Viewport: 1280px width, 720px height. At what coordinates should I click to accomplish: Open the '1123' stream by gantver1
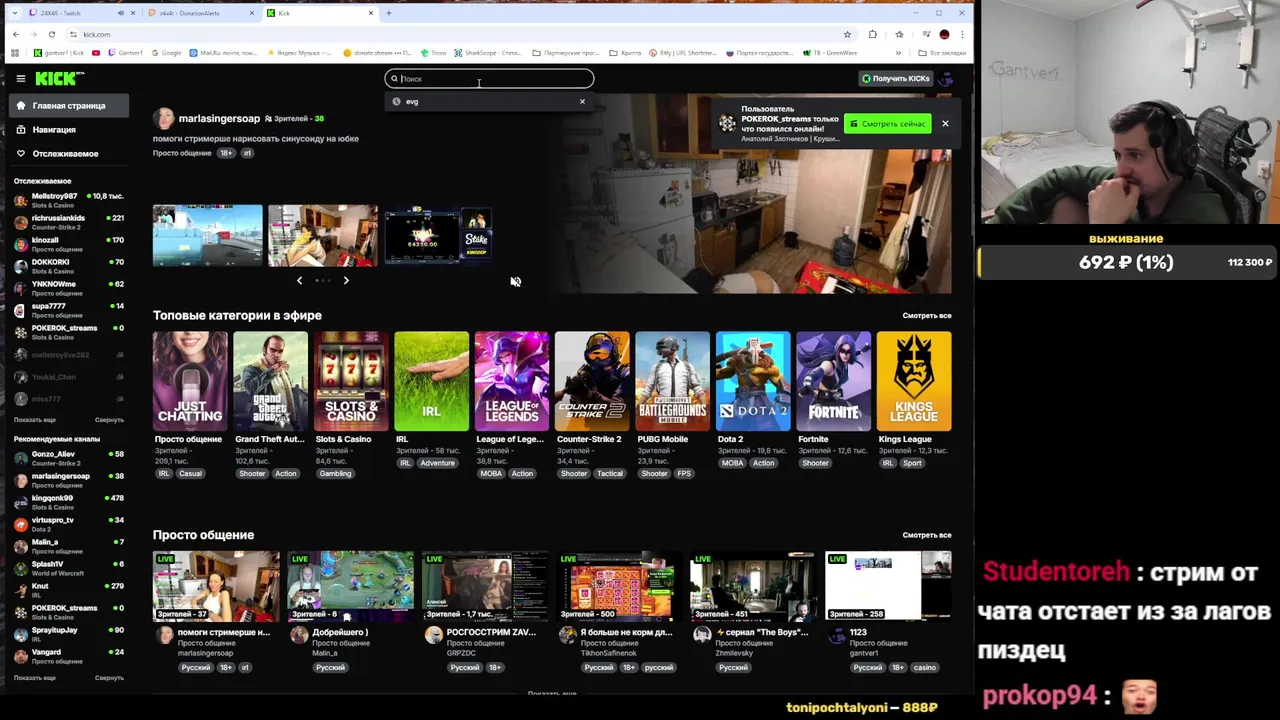point(887,586)
